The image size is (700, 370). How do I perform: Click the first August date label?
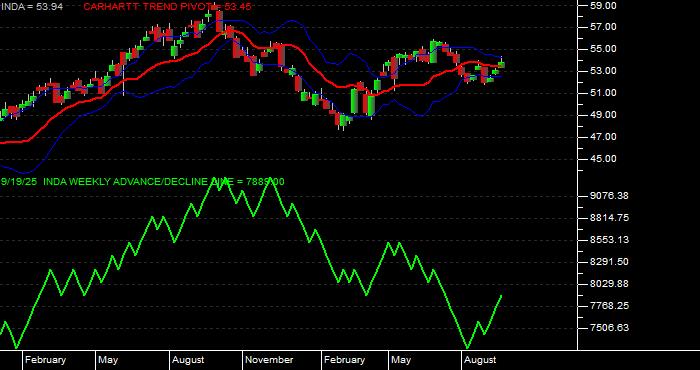[x=188, y=360]
